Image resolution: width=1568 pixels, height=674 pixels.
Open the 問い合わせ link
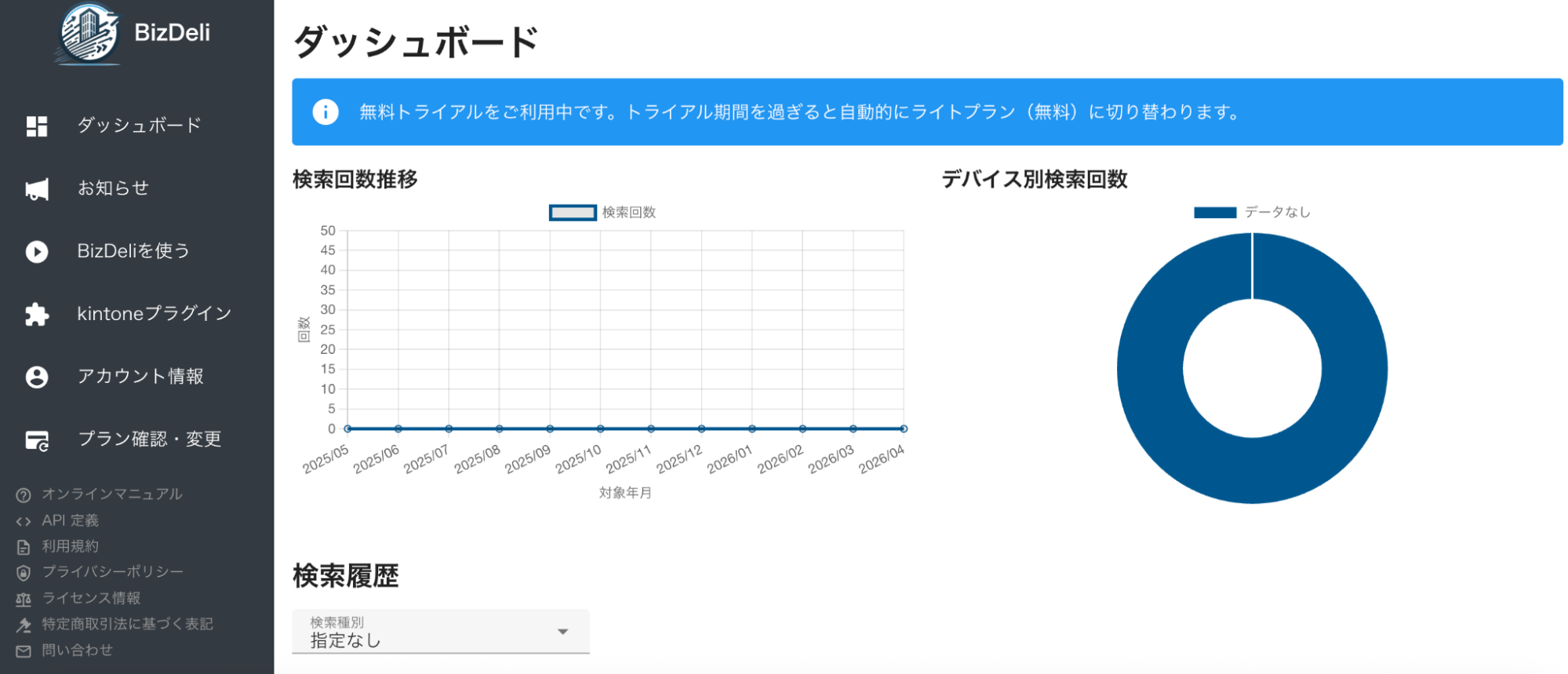tap(77, 650)
